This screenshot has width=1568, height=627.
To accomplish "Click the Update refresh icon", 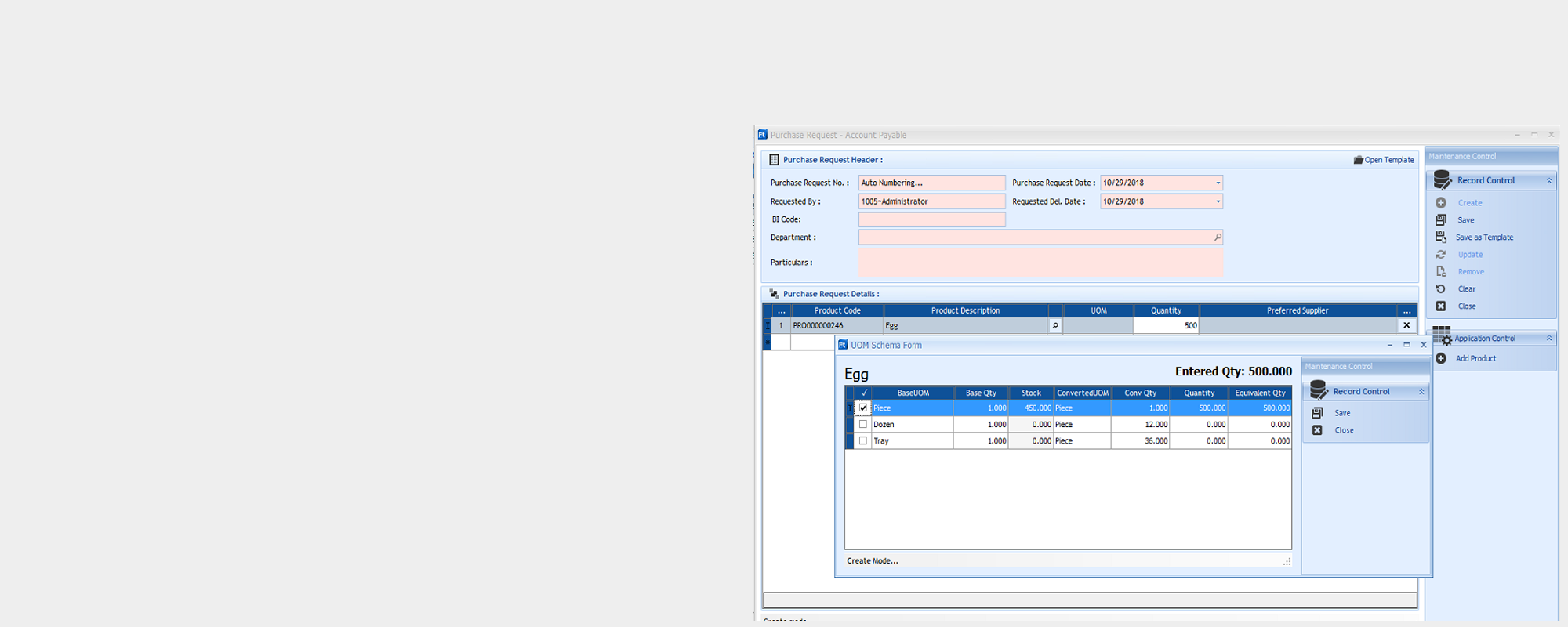I will point(1441,255).
